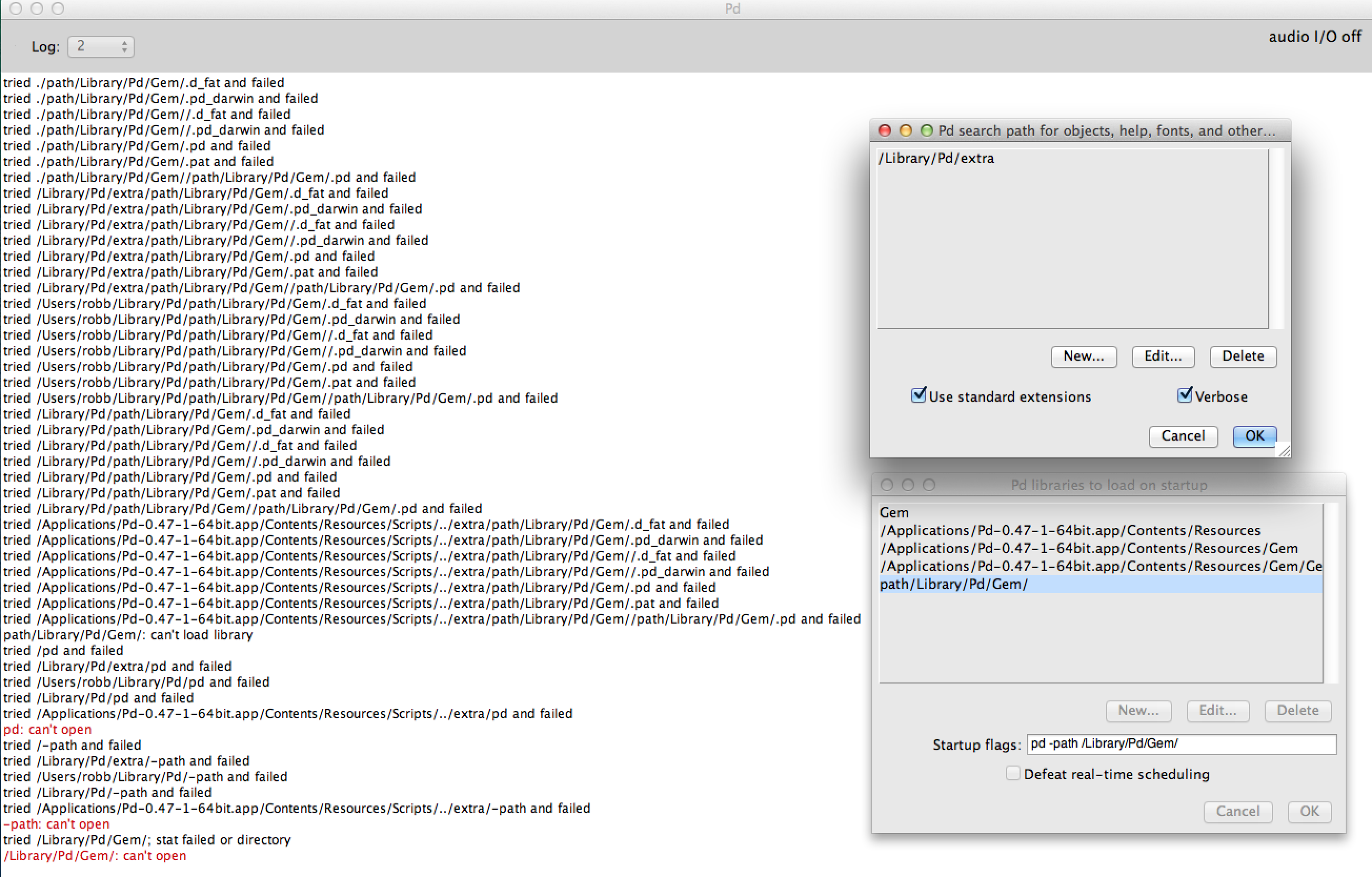Click the '/Library/Pd/Gem/: can't open' error line
Viewport: 1372px width, 877px height.
(x=95, y=856)
